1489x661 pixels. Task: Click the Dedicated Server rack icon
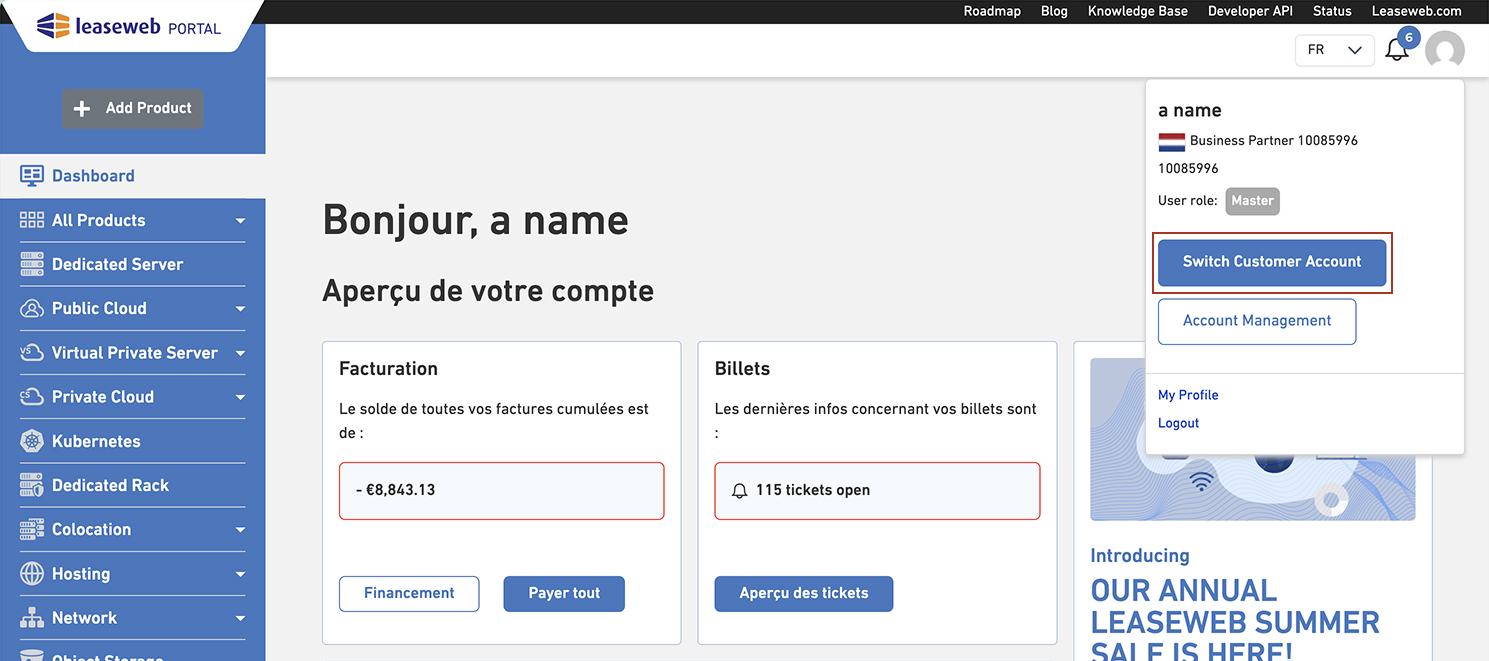[x=32, y=264]
